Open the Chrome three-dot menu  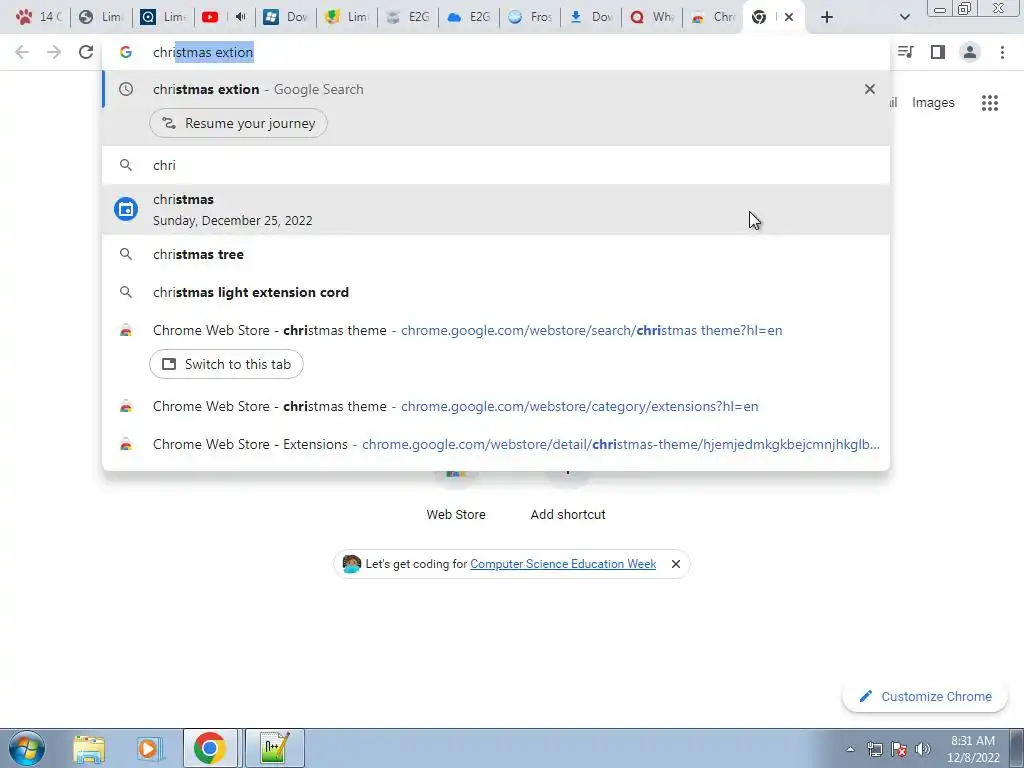tap(1002, 52)
